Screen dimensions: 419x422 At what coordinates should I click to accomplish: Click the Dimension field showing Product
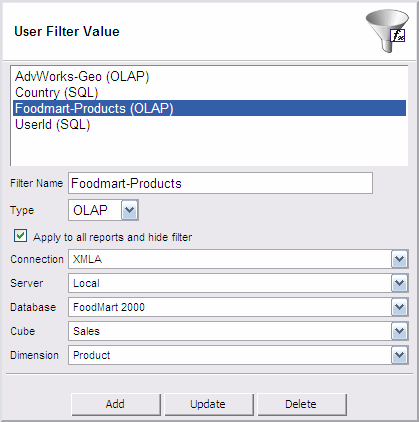(230, 355)
